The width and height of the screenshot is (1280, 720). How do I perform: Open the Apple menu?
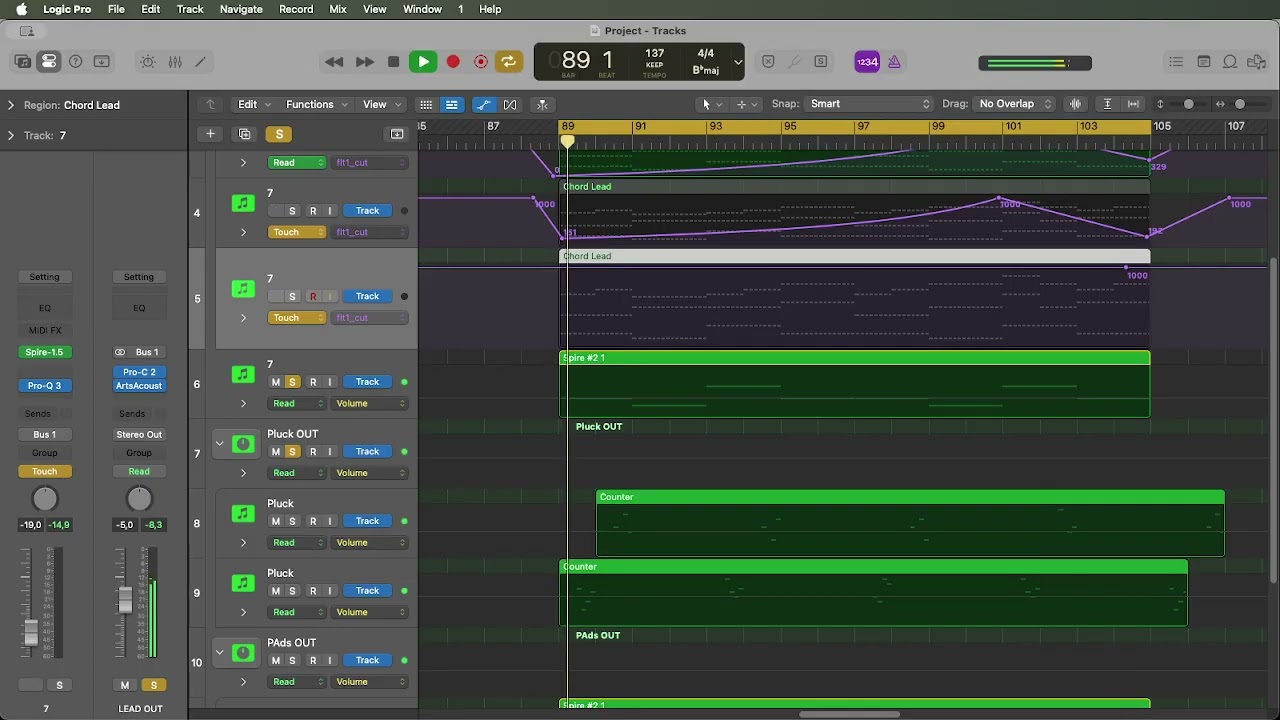click(x=21, y=9)
